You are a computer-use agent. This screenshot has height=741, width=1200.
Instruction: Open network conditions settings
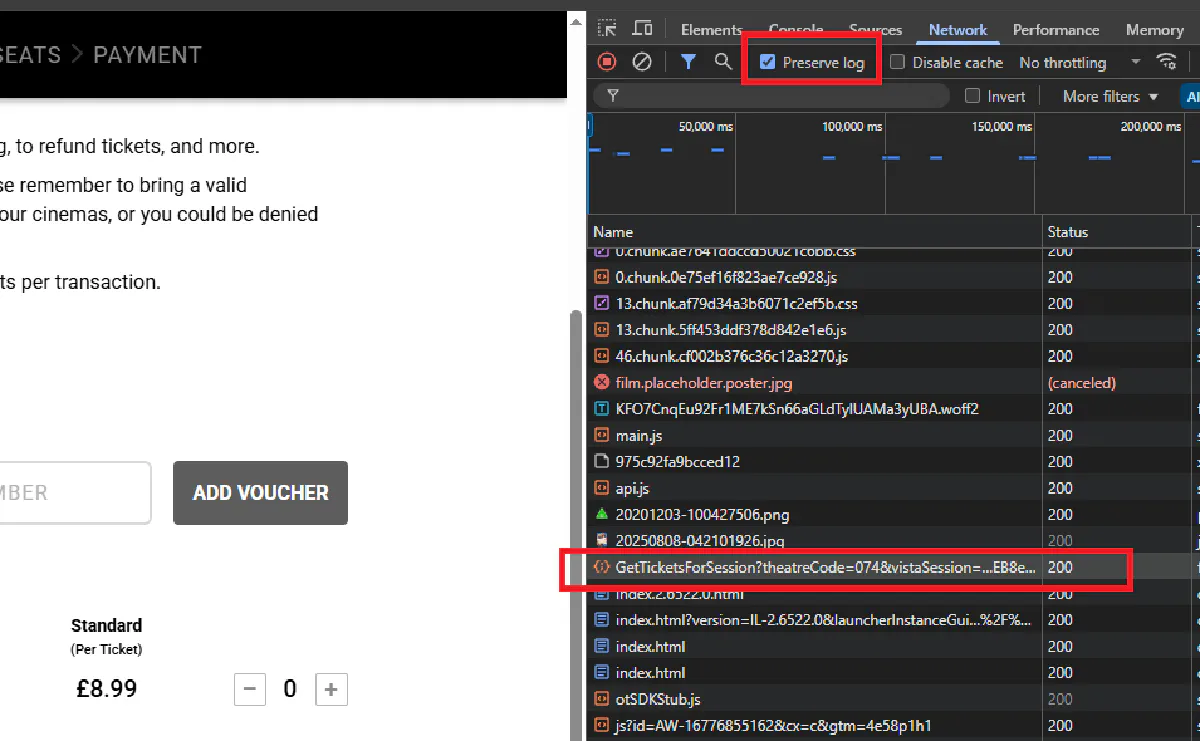coord(1168,62)
